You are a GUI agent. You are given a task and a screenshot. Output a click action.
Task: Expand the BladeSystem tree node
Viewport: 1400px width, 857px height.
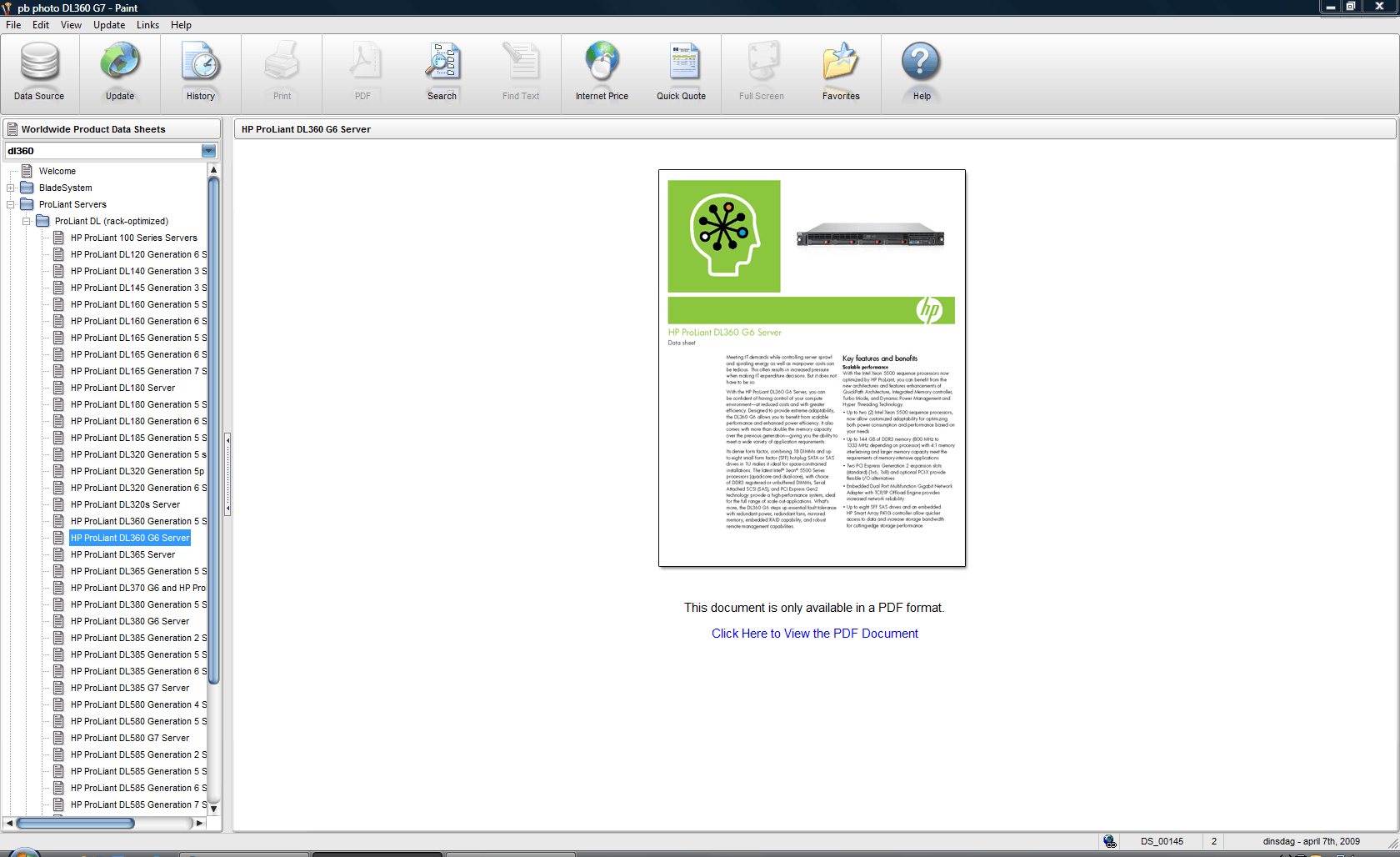[x=10, y=188]
